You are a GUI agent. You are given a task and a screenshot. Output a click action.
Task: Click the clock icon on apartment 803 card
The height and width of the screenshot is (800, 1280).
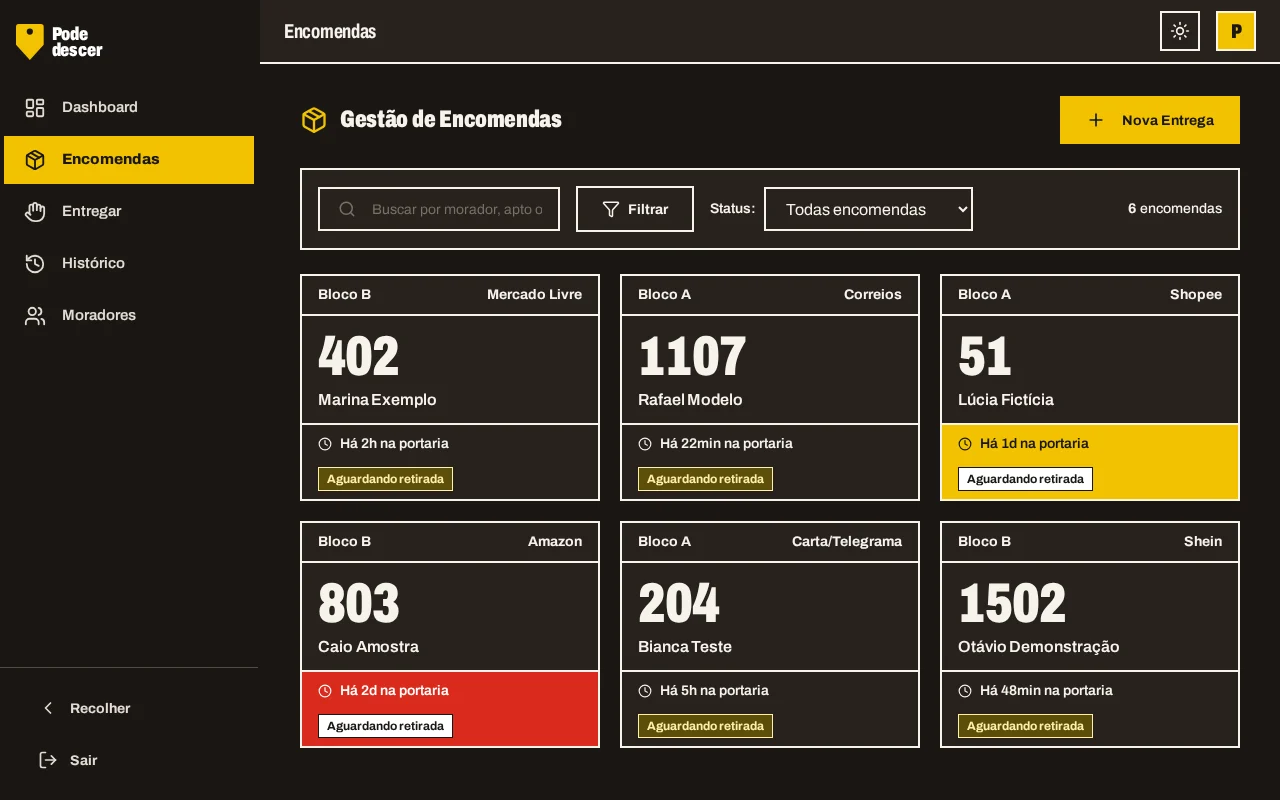pyautogui.click(x=325, y=690)
